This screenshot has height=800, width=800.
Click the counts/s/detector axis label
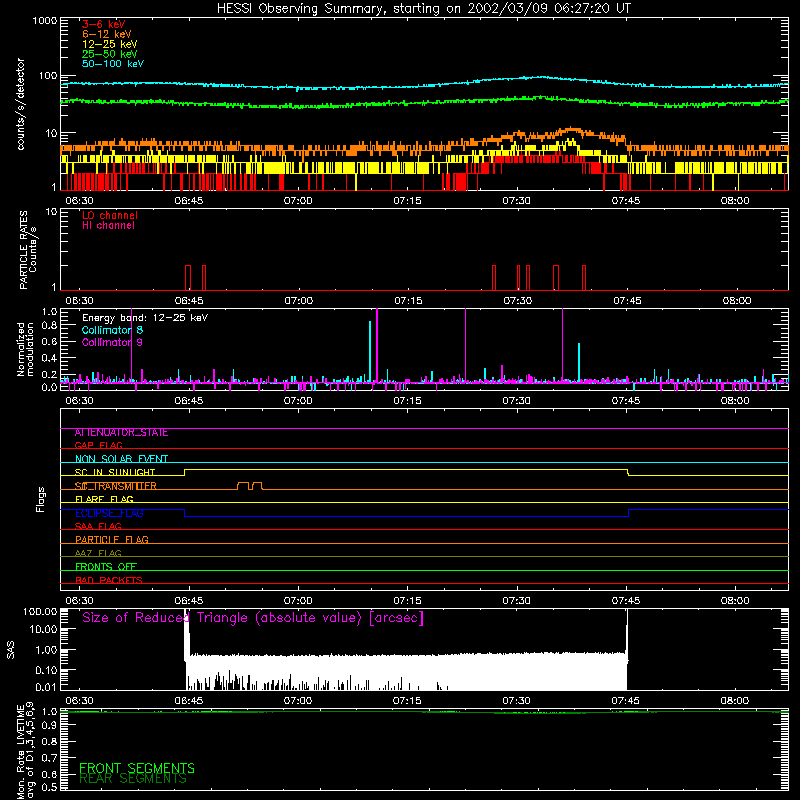pyautogui.click(x=20, y=104)
